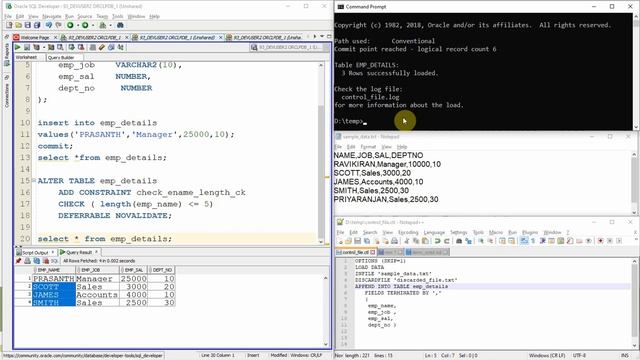Click the green Forward navigation icon
The width and height of the screenshot is (640, 360).
pyautogui.click(x=85, y=25)
